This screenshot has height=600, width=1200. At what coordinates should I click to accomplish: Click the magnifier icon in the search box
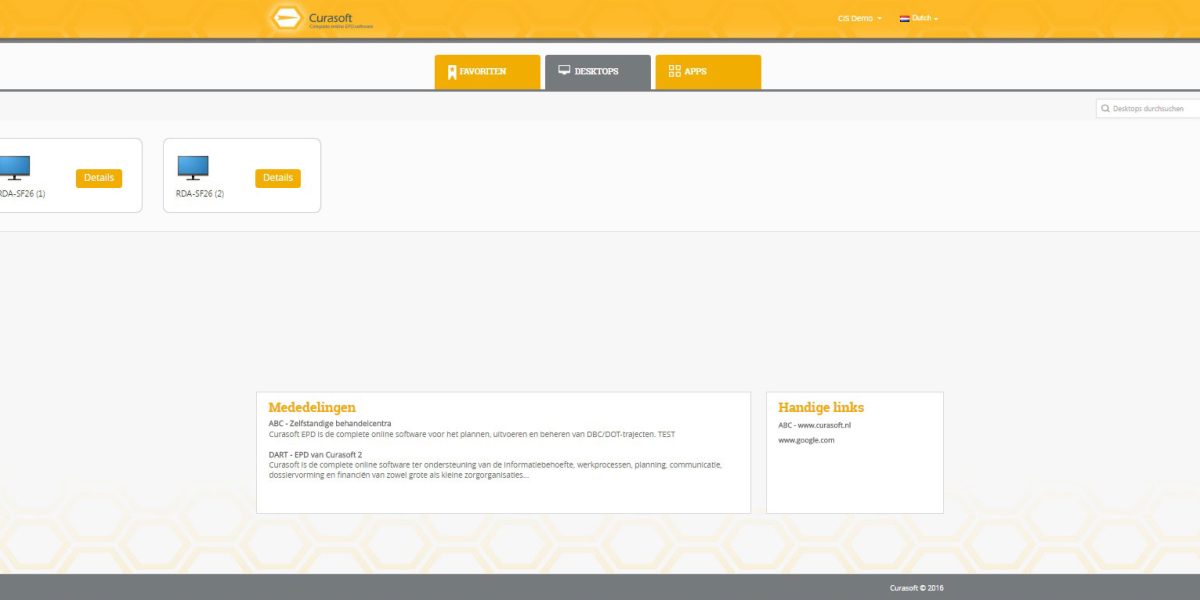pos(1105,108)
